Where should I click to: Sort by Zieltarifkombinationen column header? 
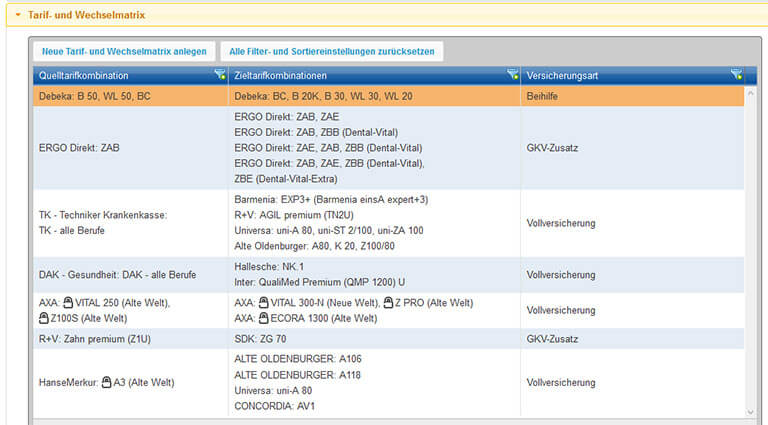280,76
